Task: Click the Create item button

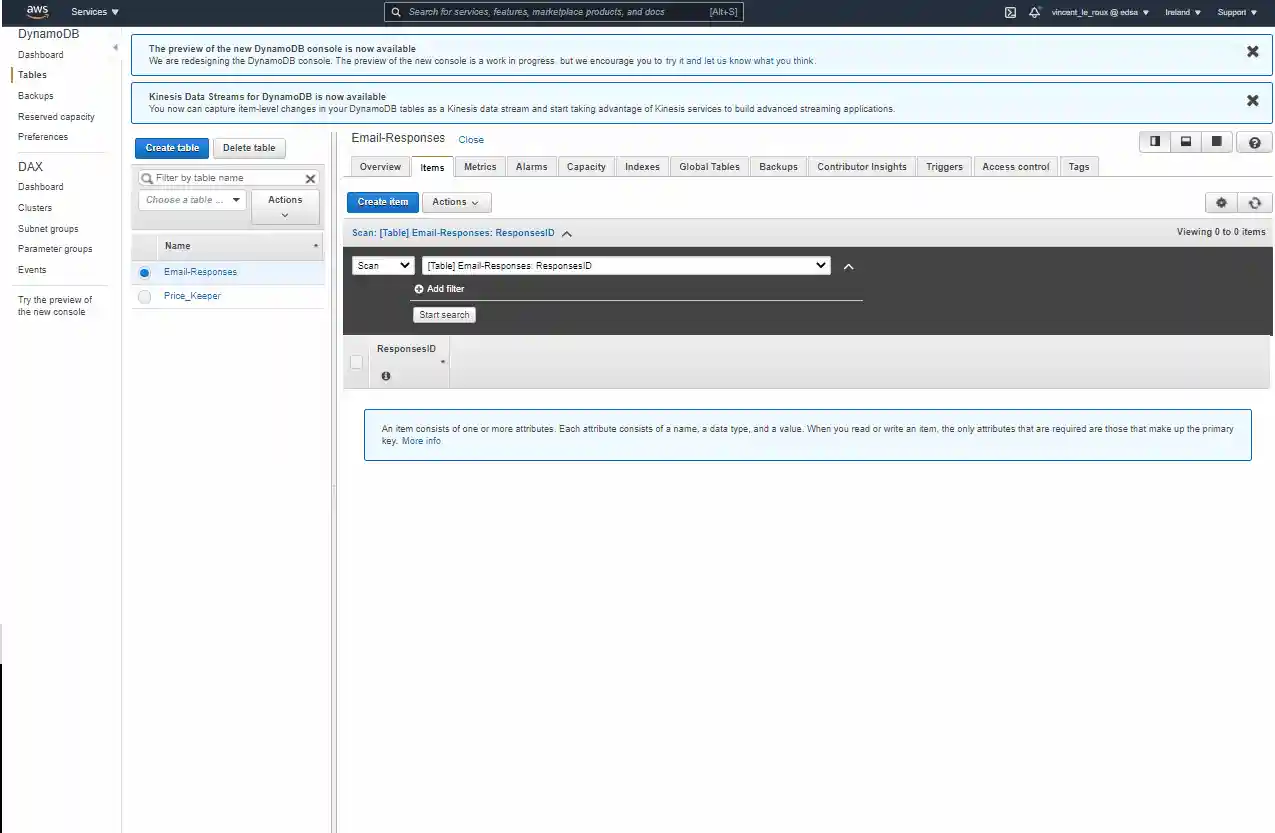Action: pyautogui.click(x=383, y=202)
